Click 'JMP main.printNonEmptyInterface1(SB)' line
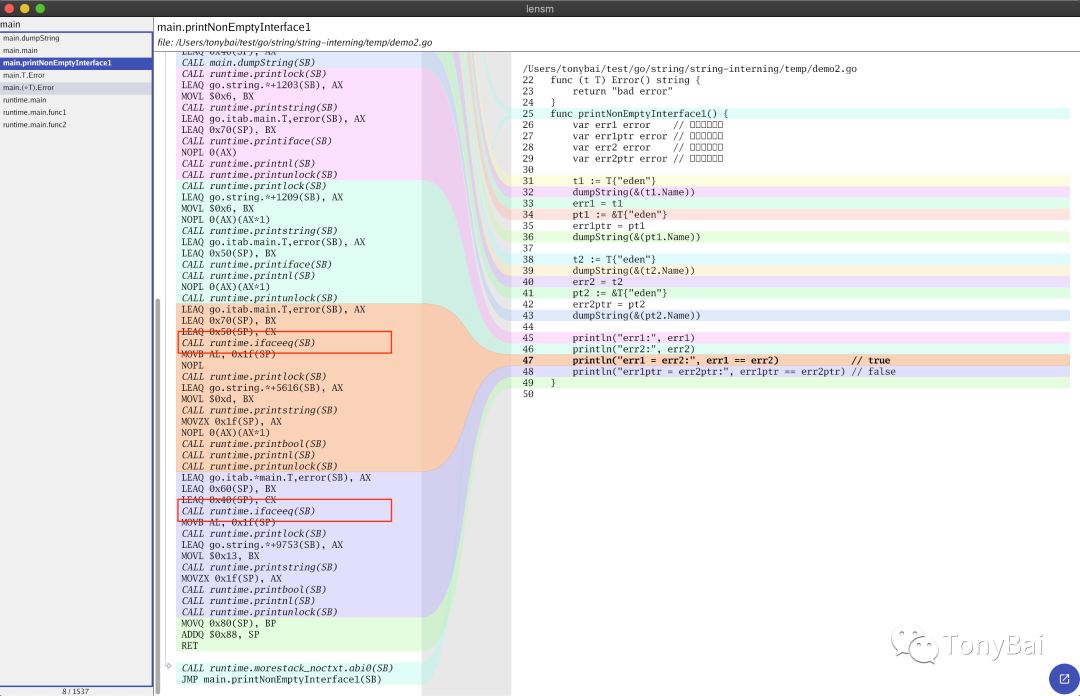This screenshot has width=1080, height=696. pos(281,679)
